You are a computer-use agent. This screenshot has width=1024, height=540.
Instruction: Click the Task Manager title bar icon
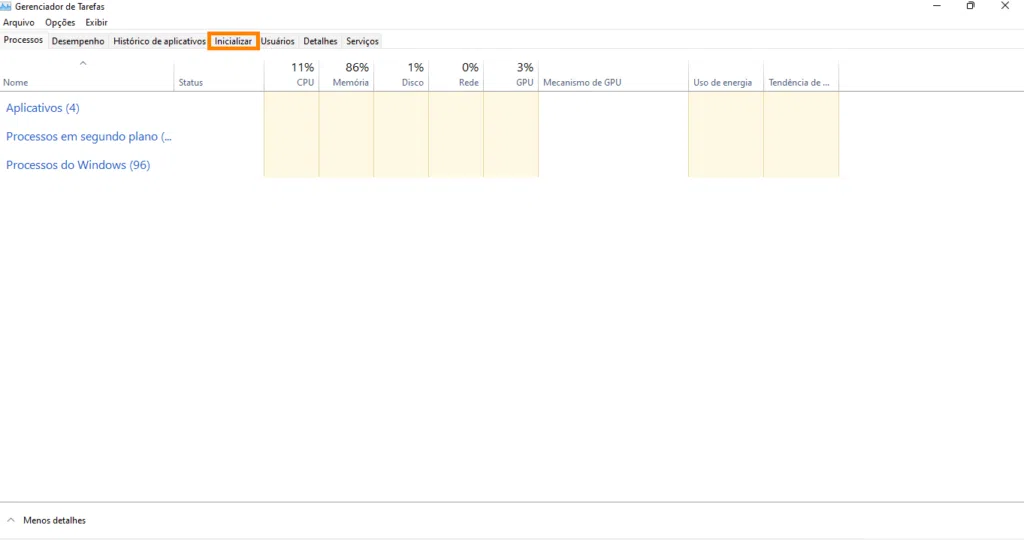click(x=7, y=6)
